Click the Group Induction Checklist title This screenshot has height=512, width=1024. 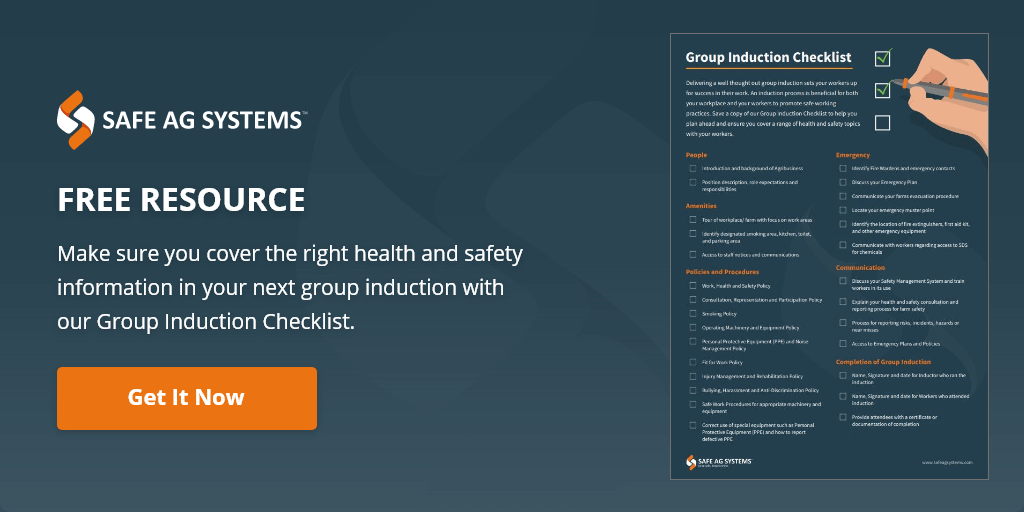point(768,58)
